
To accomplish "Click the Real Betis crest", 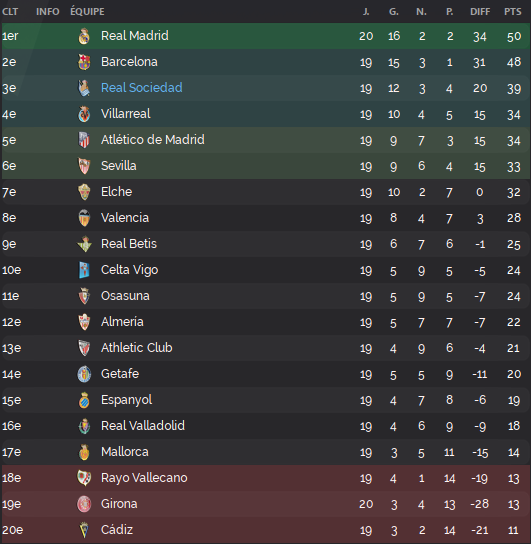I will point(84,244).
